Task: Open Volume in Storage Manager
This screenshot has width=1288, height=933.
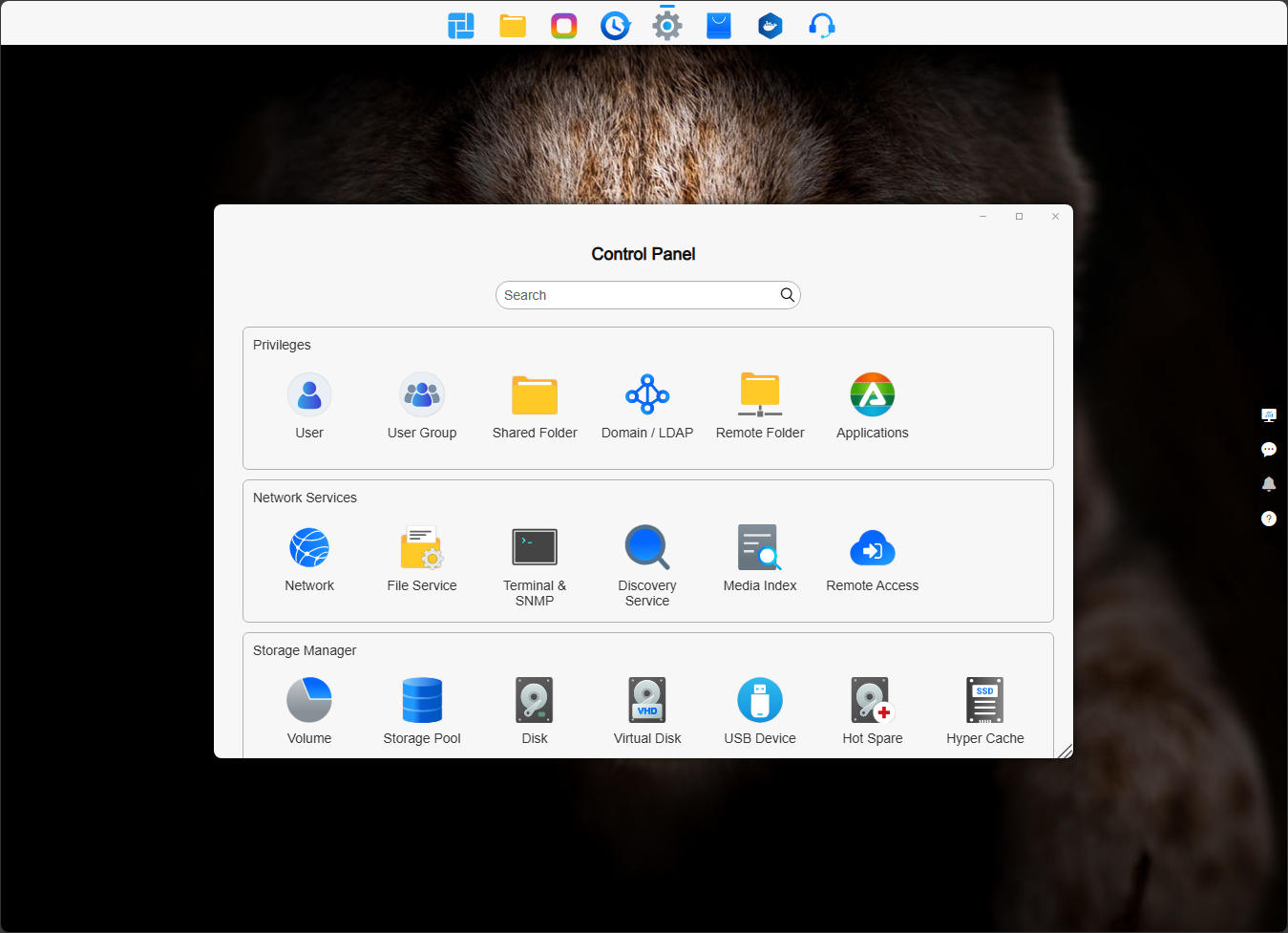Action: click(309, 700)
